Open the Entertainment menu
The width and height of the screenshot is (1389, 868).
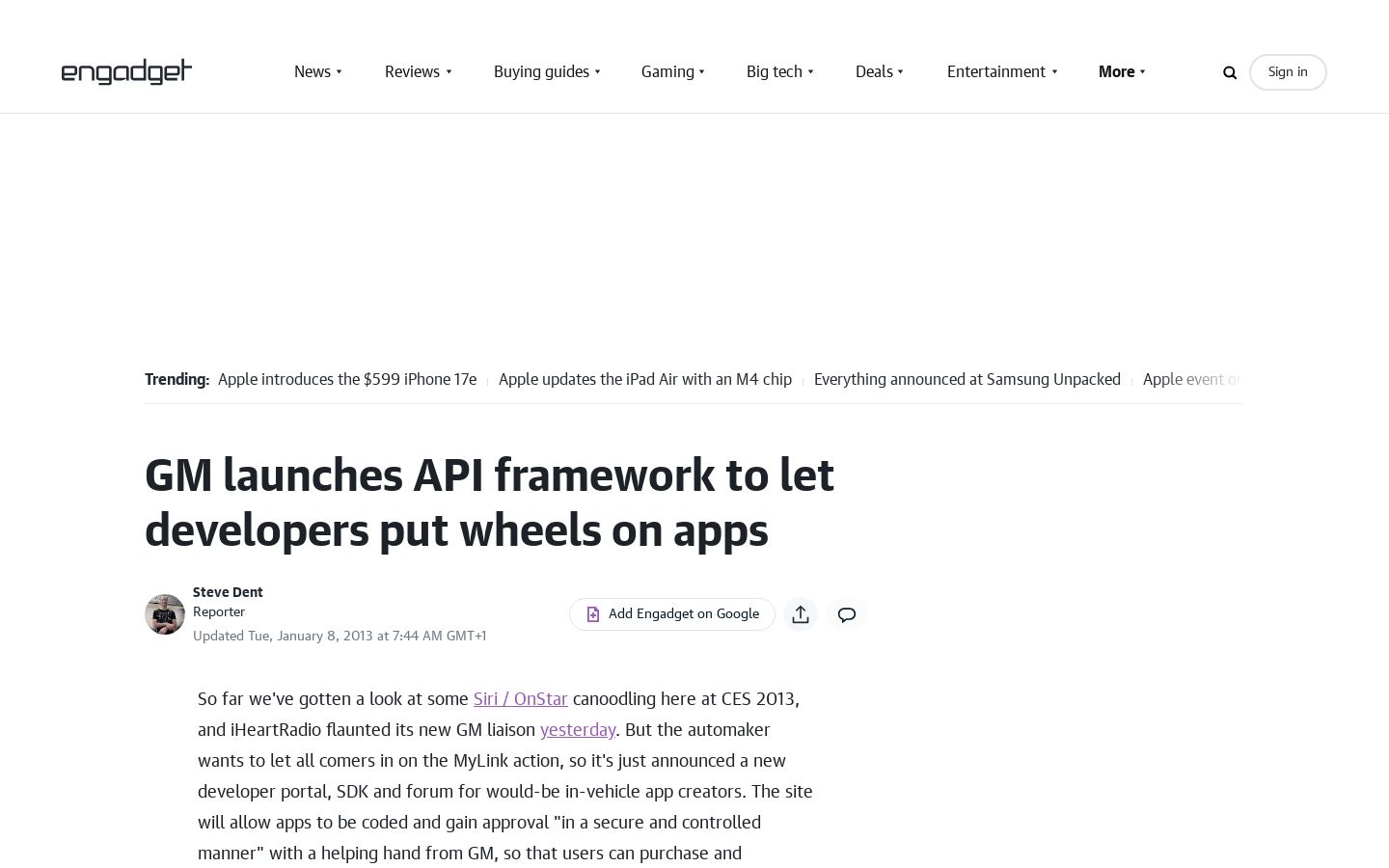[x=996, y=71]
